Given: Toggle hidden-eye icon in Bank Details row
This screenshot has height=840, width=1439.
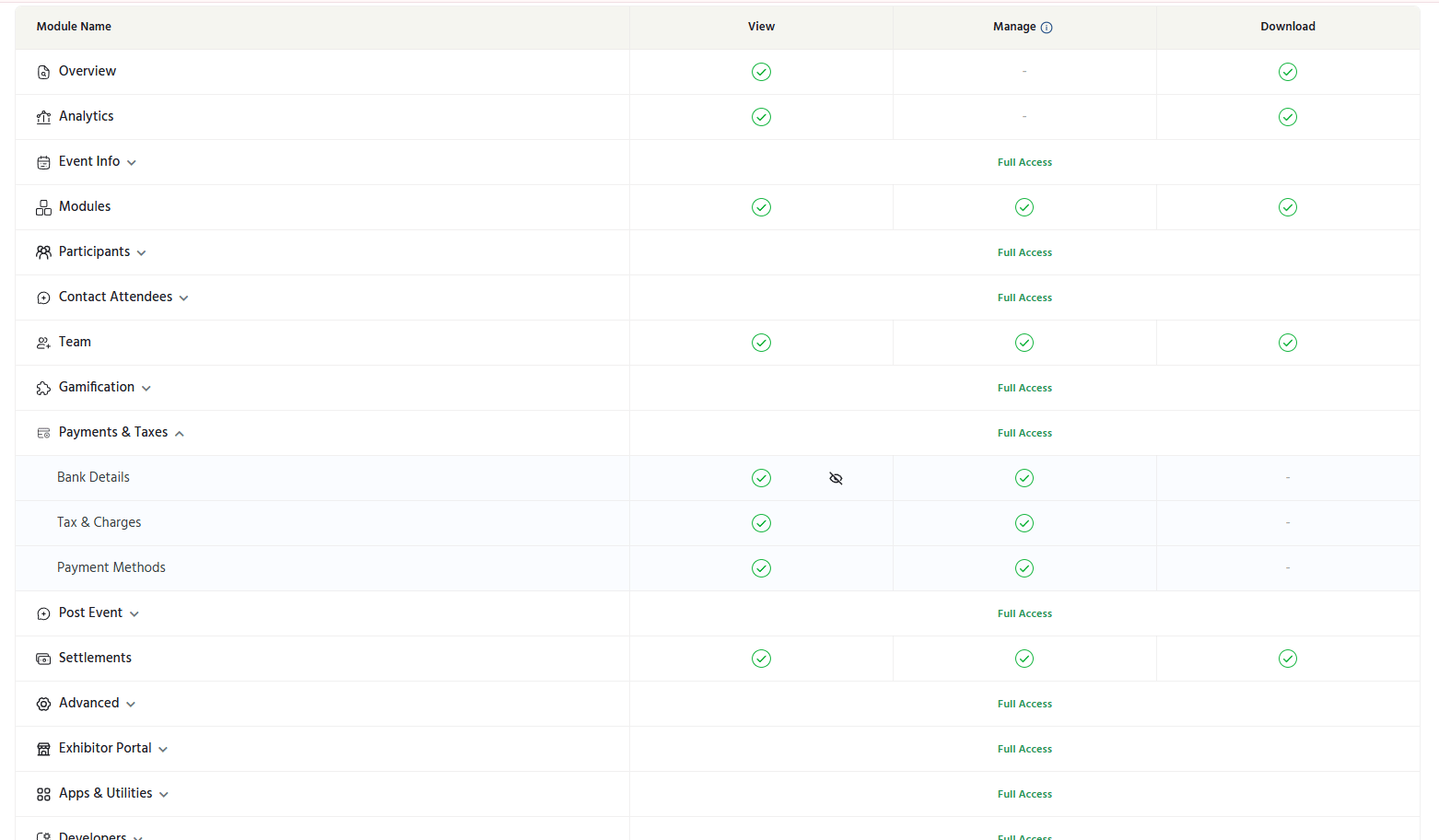Looking at the screenshot, I should pos(836,478).
